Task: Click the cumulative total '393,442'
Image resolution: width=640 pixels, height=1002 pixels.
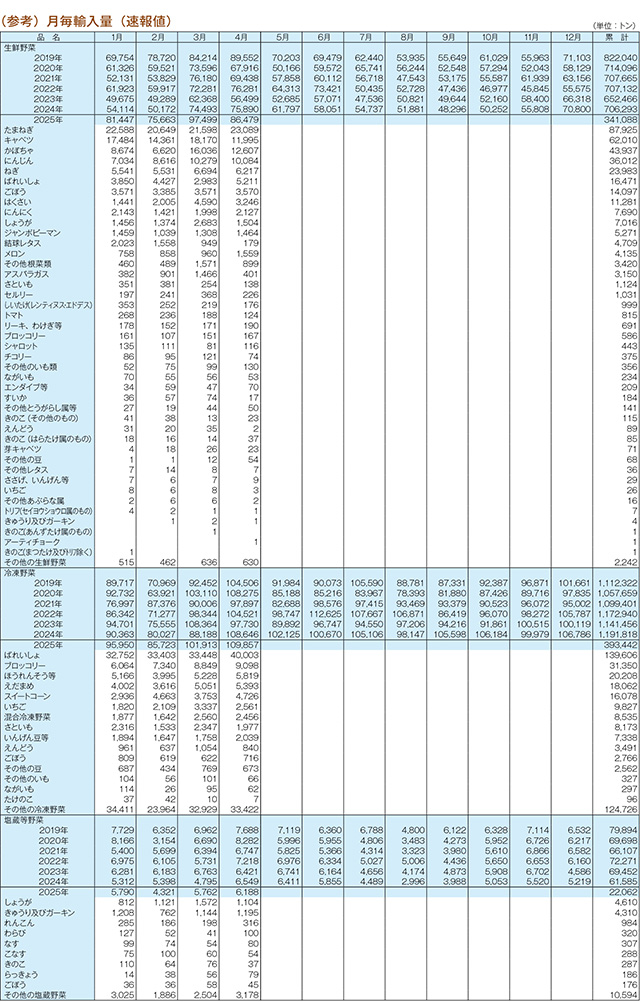Action: click(x=621, y=644)
